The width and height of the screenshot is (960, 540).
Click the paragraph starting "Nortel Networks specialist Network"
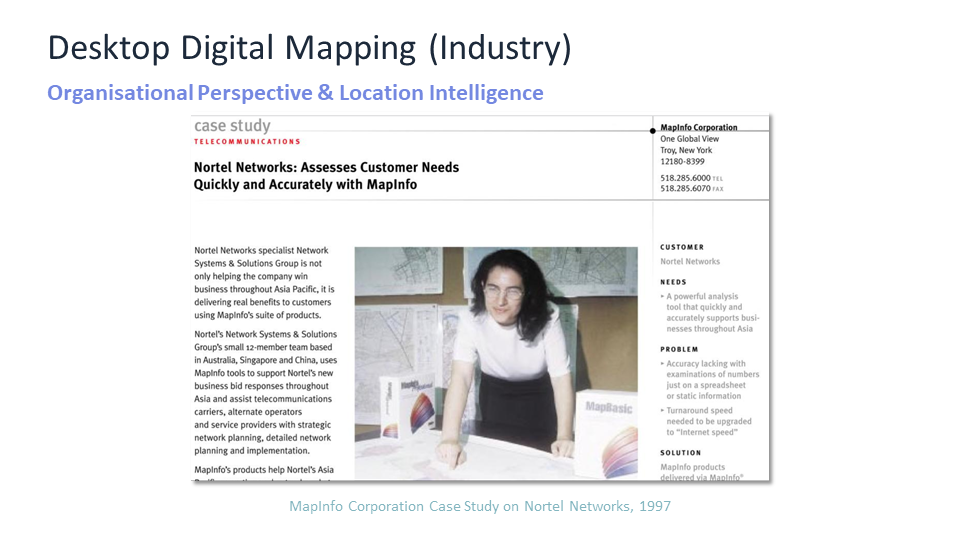264,283
